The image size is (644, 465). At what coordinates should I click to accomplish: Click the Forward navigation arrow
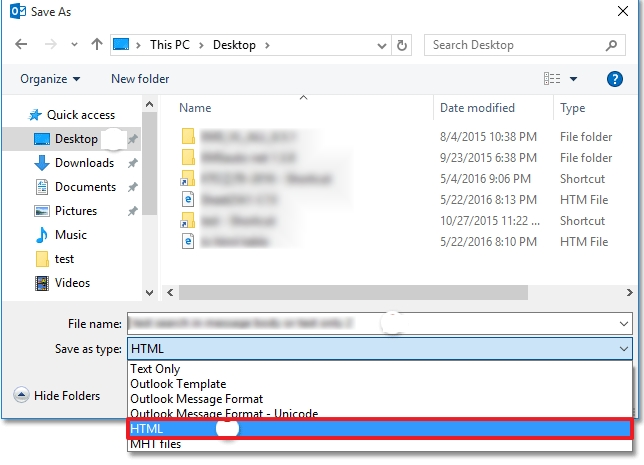(x=51, y=44)
